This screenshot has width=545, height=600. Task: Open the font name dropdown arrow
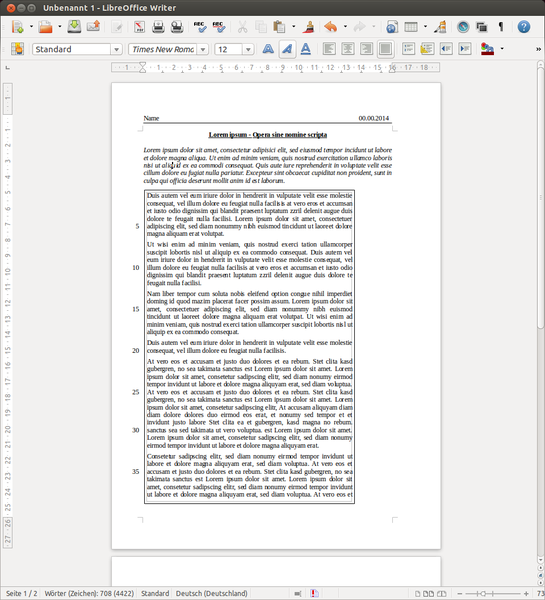[x=203, y=49]
